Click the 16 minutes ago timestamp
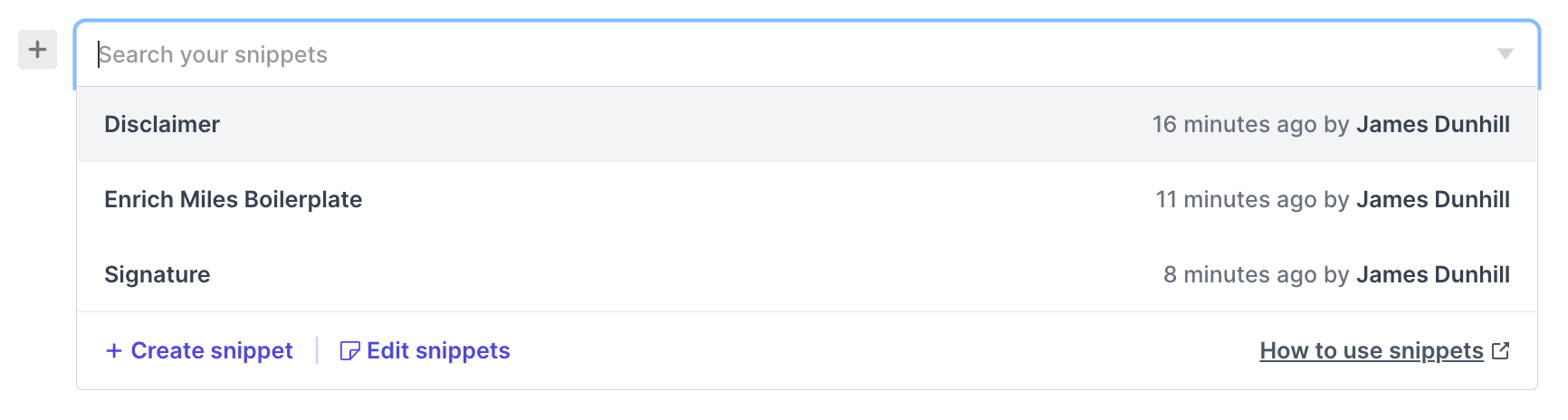 pos(1234,124)
